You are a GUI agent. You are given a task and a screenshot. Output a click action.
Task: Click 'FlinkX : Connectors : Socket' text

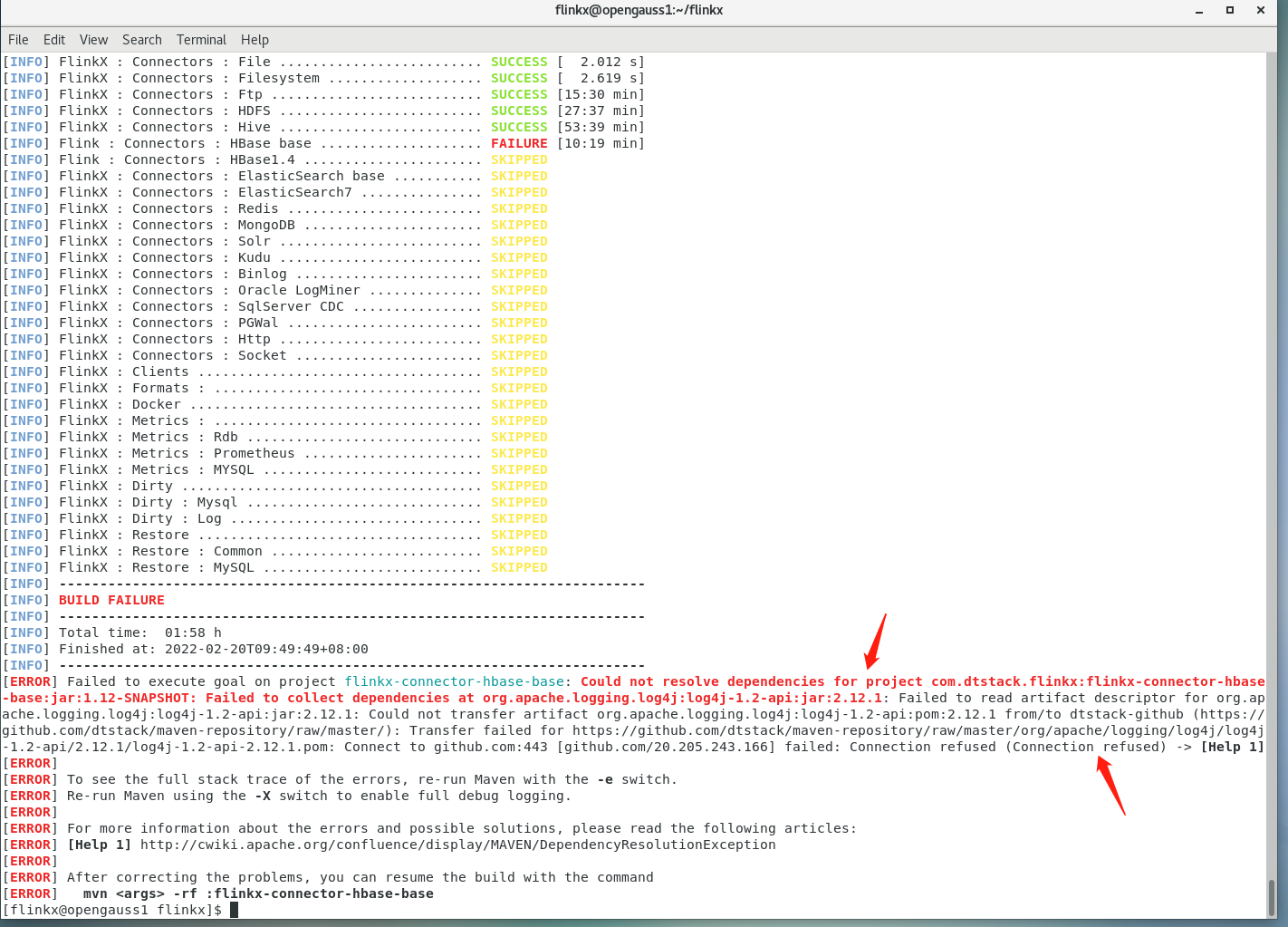click(x=173, y=355)
